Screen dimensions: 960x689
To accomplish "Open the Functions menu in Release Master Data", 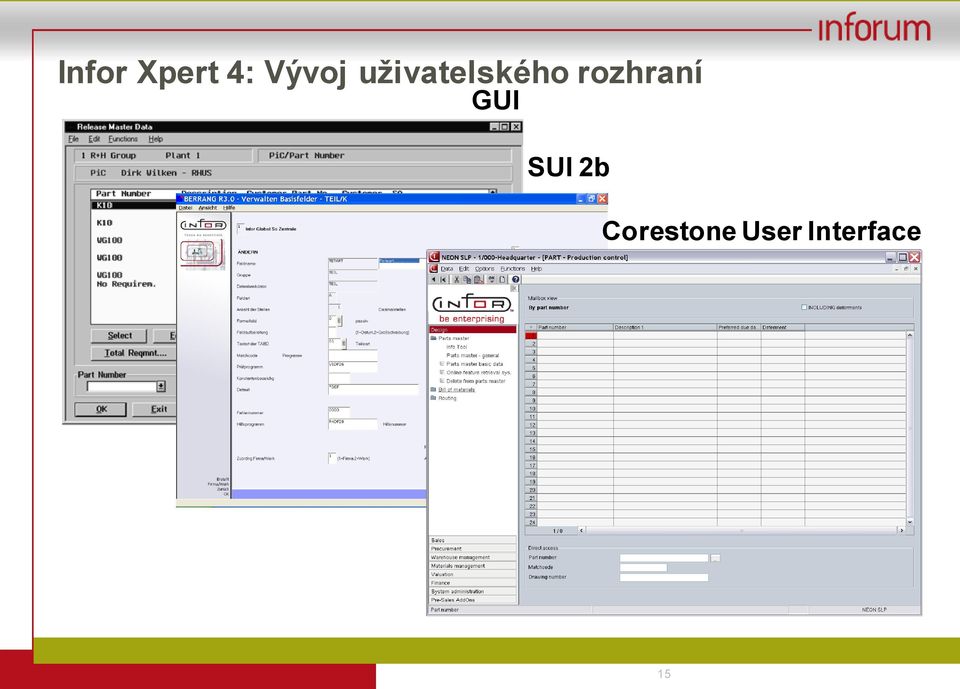I will (x=123, y=139).
